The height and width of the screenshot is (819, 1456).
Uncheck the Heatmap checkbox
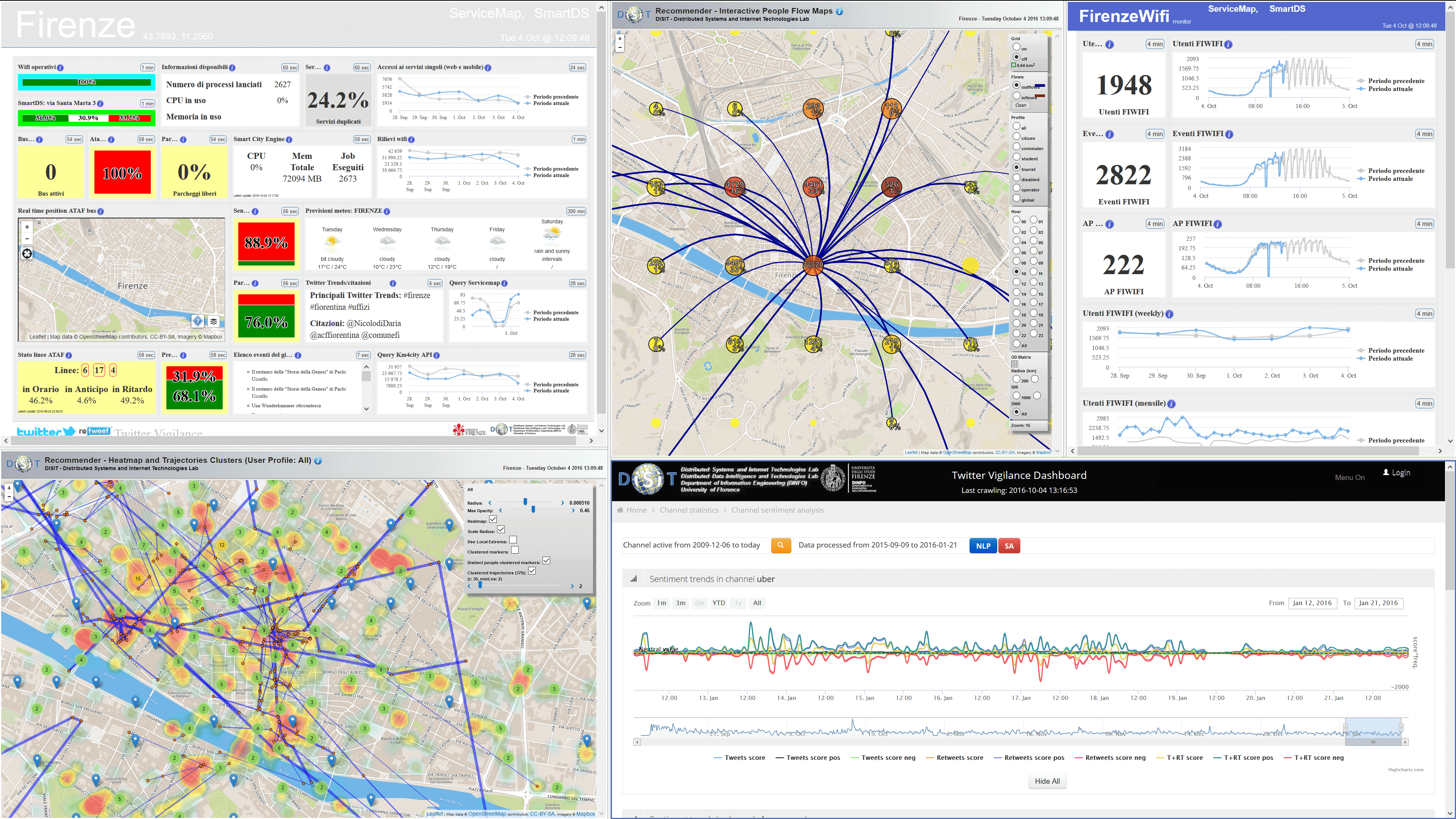tap(493, 519)
